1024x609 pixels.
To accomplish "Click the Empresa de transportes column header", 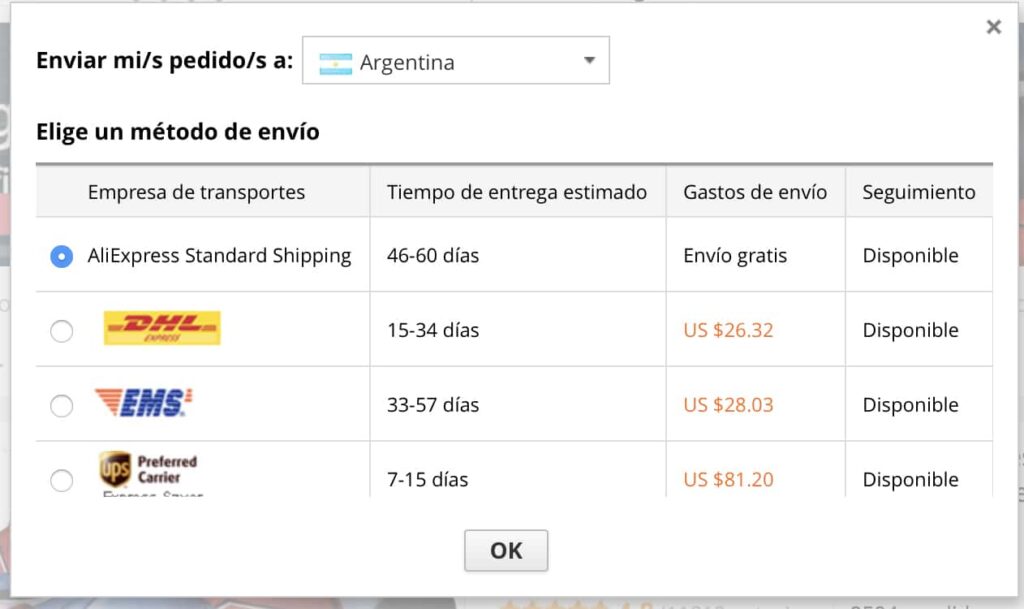I will point(196,192).
